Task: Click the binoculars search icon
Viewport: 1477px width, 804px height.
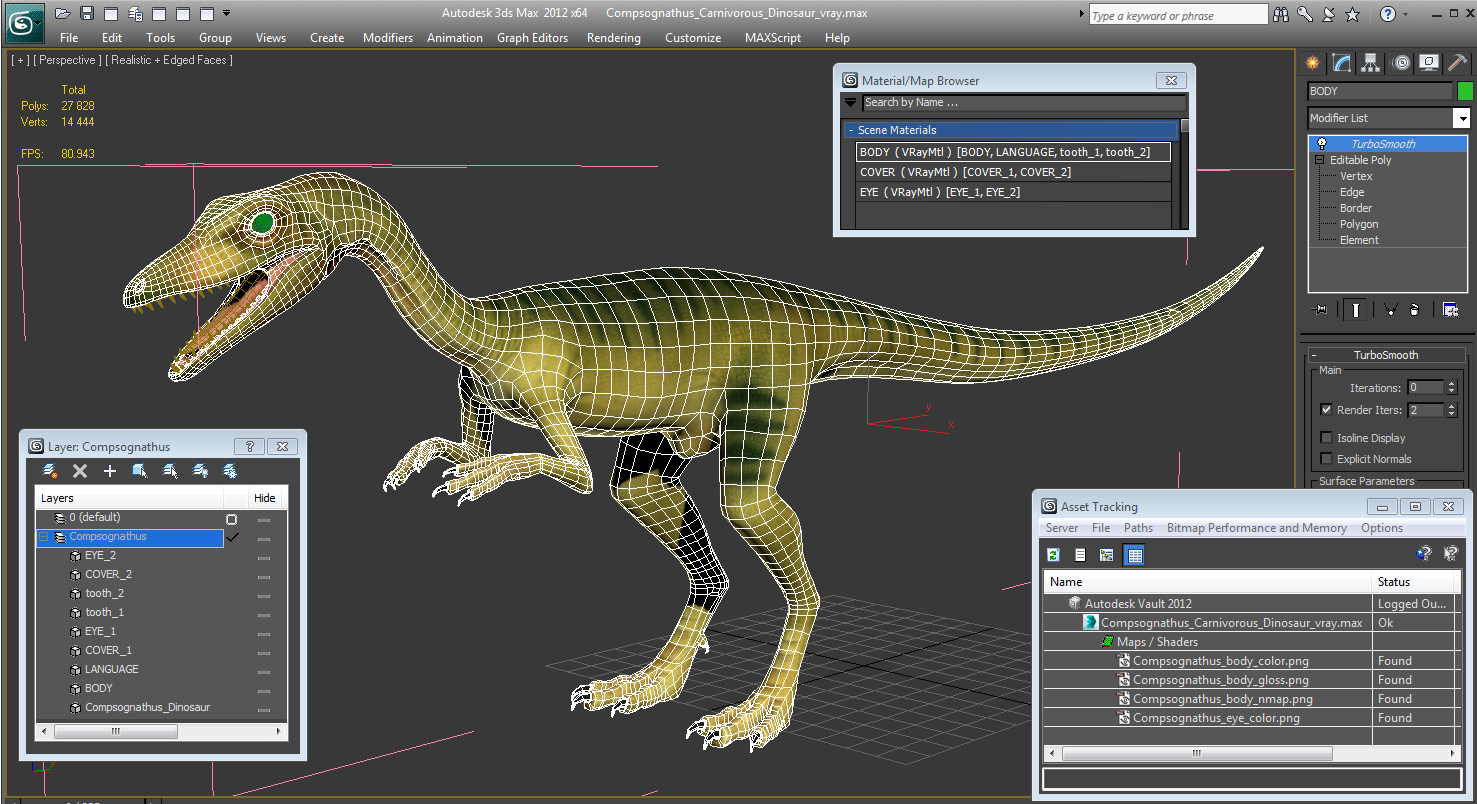Action: (x=1282, y=14)
